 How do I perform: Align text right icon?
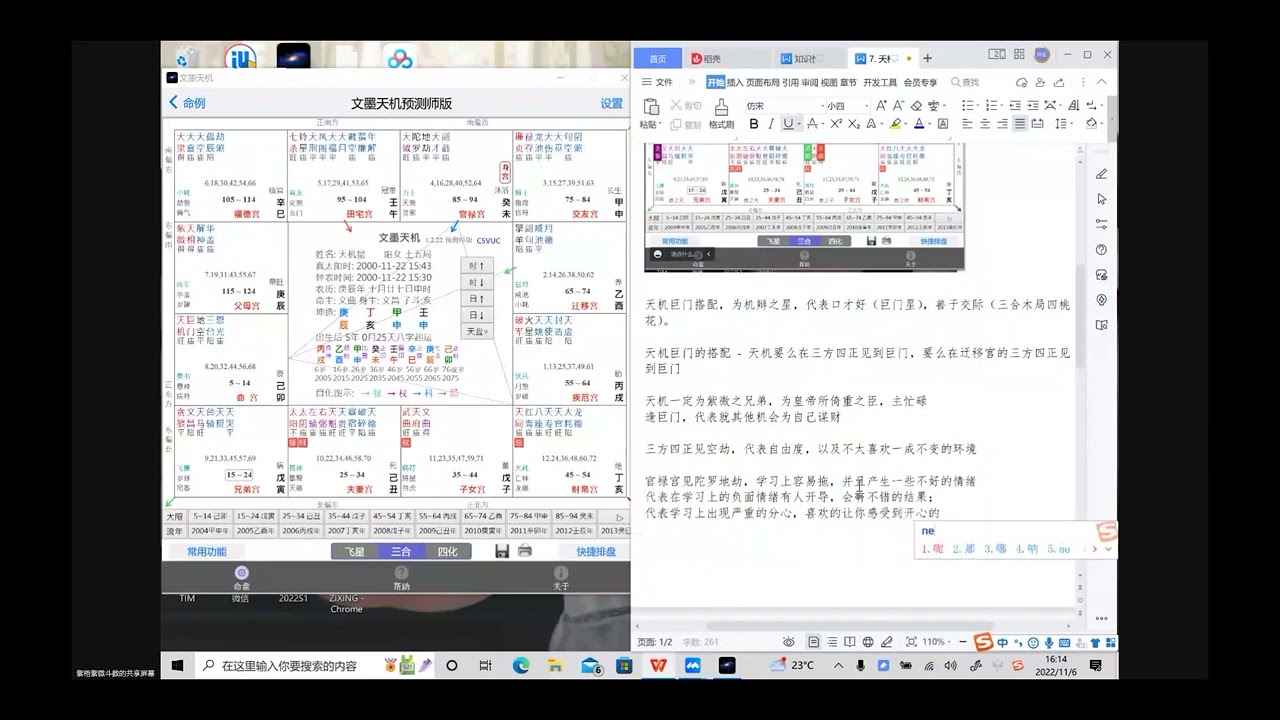[x=1002, y=124]
